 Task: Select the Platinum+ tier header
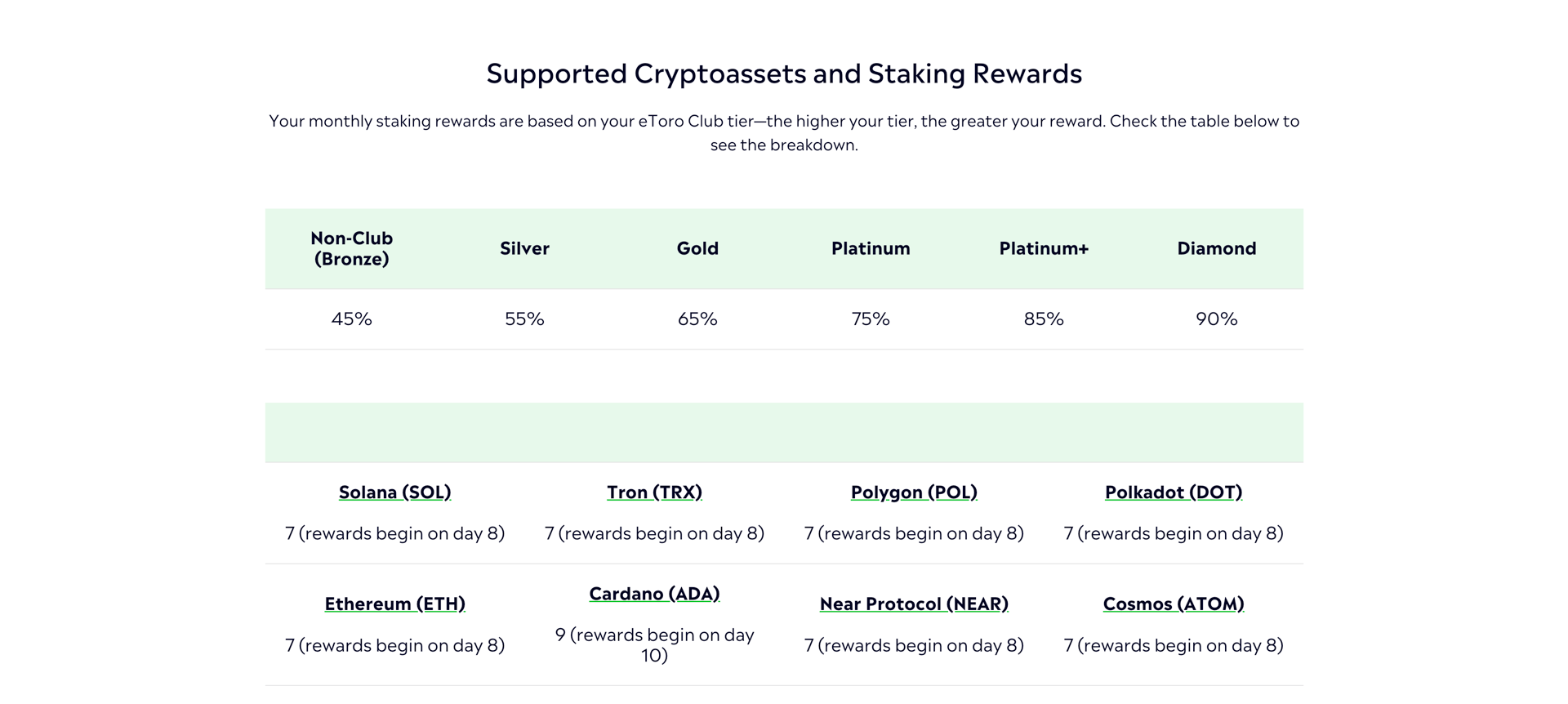point(1044,248)
